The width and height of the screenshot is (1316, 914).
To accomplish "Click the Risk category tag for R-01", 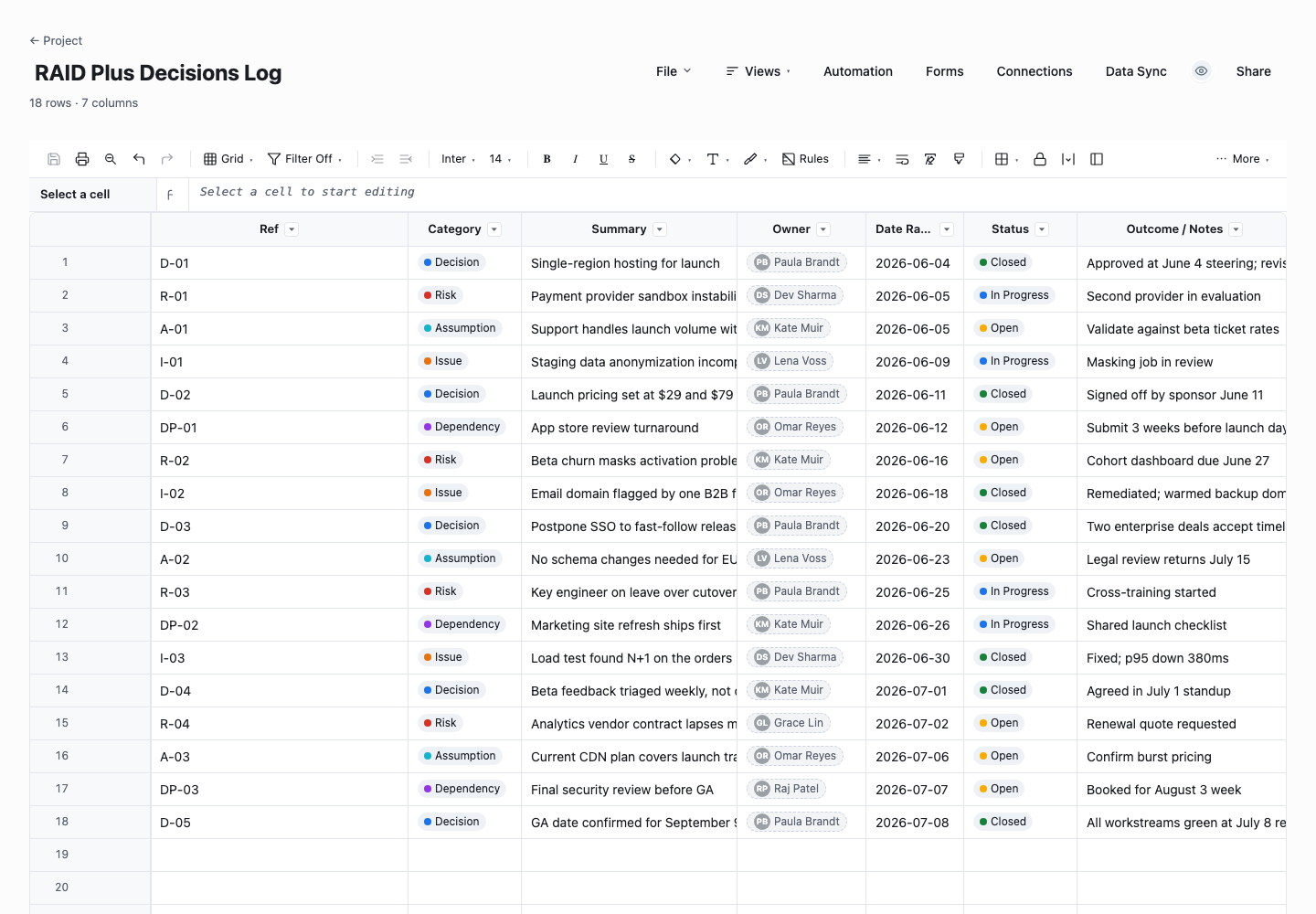I will tap(440, 295).
